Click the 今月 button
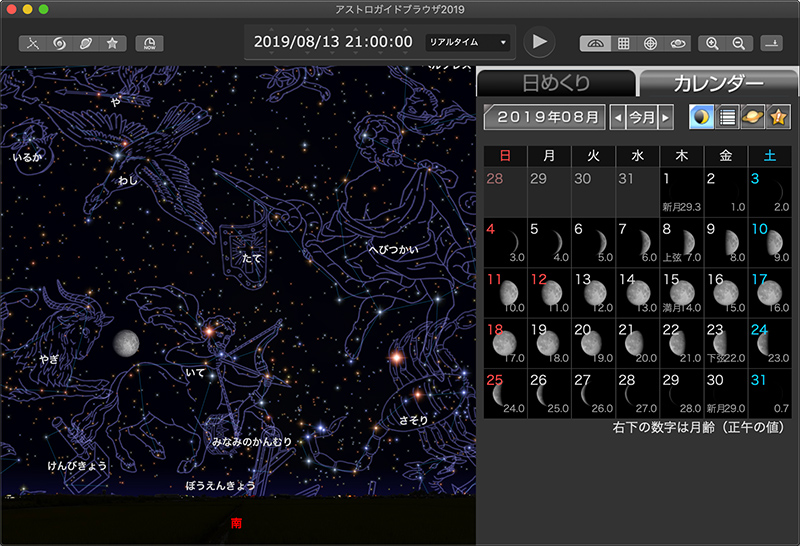 pyautogui.click(x=641, y=116)
